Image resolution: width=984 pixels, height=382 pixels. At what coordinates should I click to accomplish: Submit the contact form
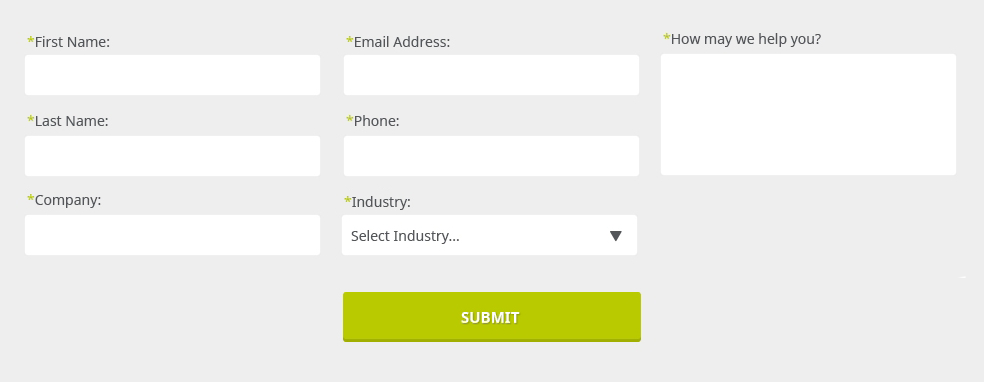(491, 317)
